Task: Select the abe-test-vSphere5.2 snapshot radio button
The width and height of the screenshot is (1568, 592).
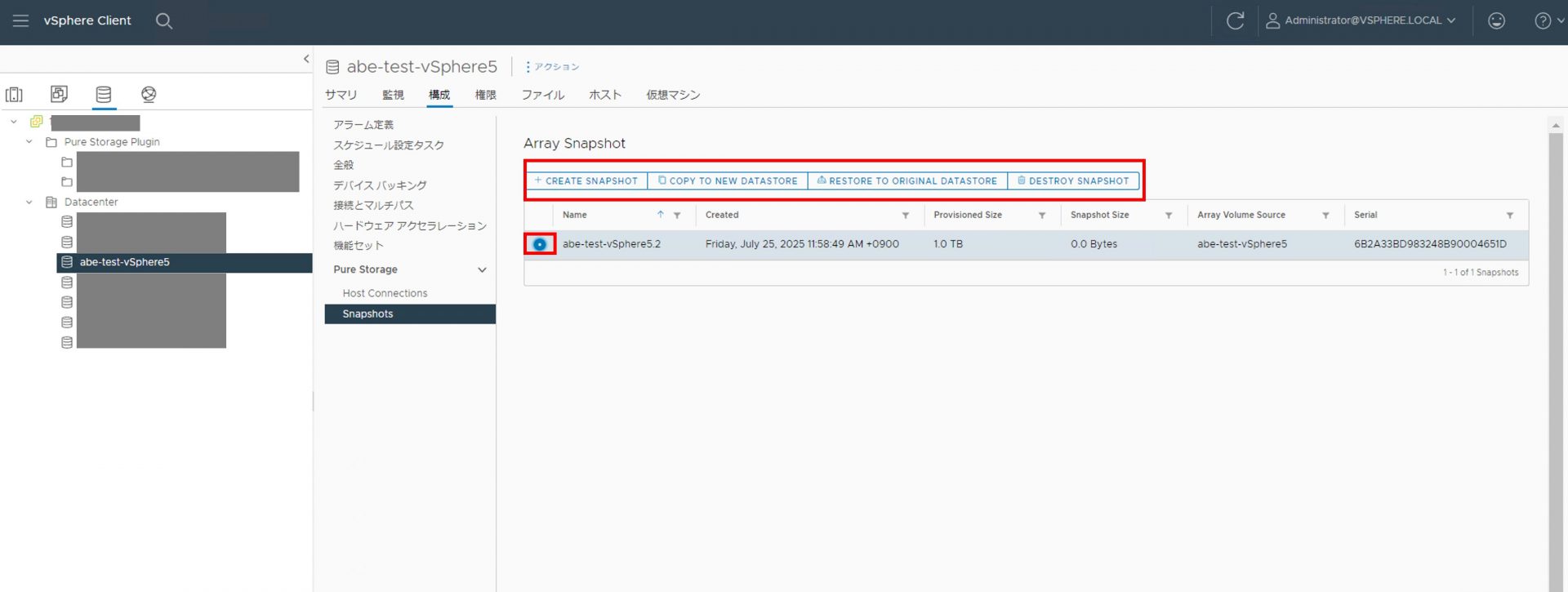Action: click(x=540, y=244)
